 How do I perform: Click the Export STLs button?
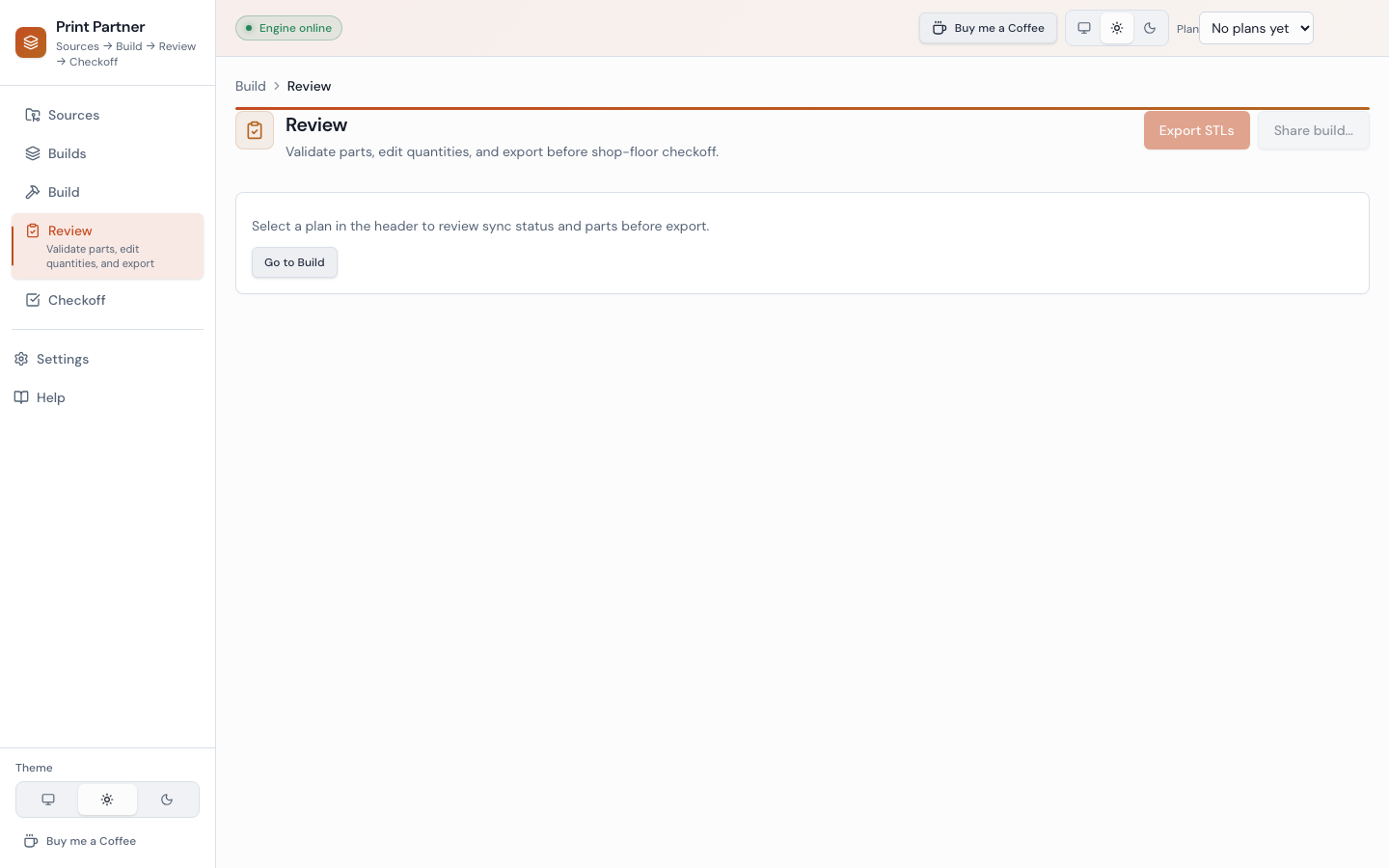pyautogui.click(x=1196, y=130)
